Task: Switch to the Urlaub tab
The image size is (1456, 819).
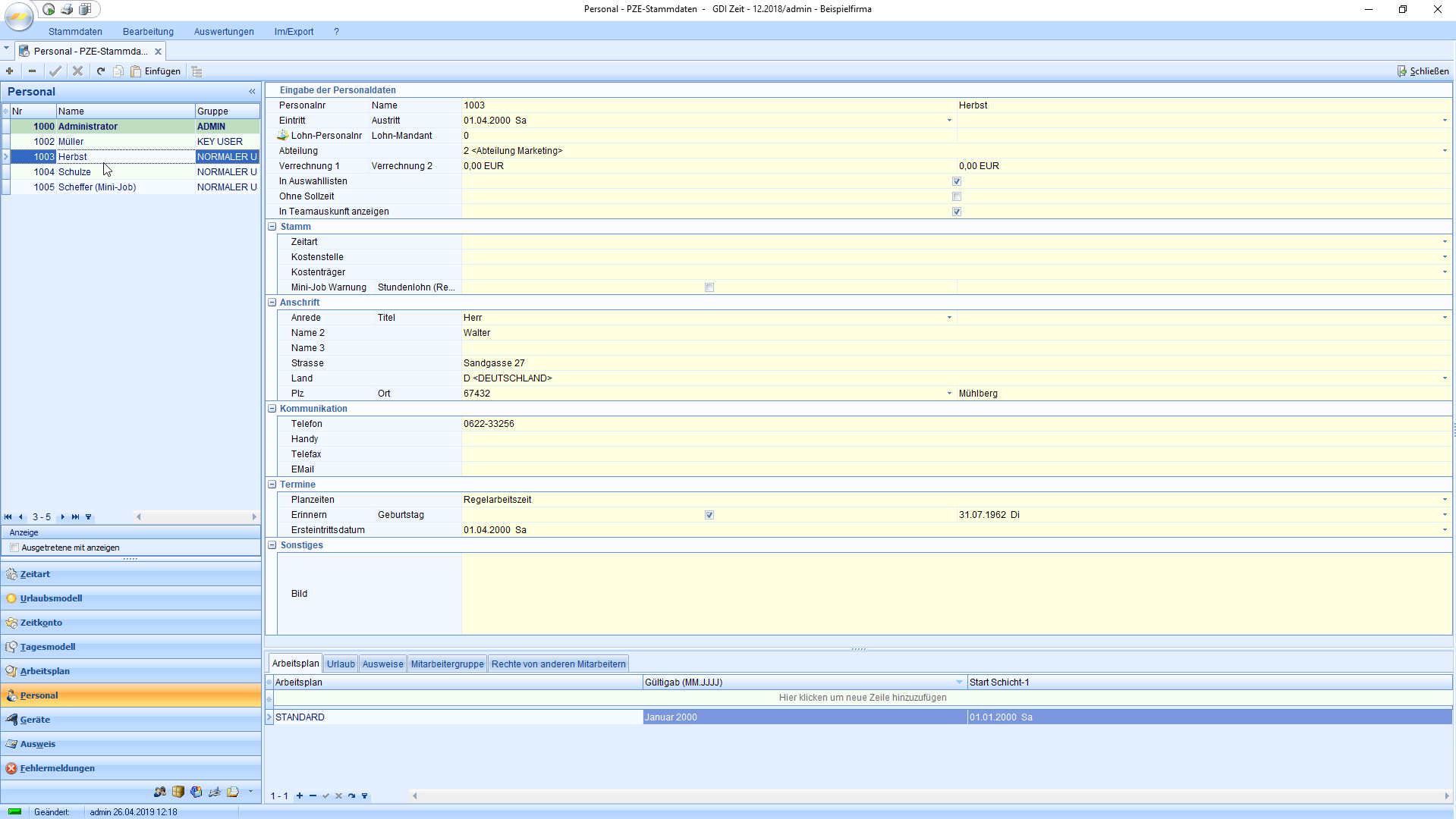Action: point(341,664)
